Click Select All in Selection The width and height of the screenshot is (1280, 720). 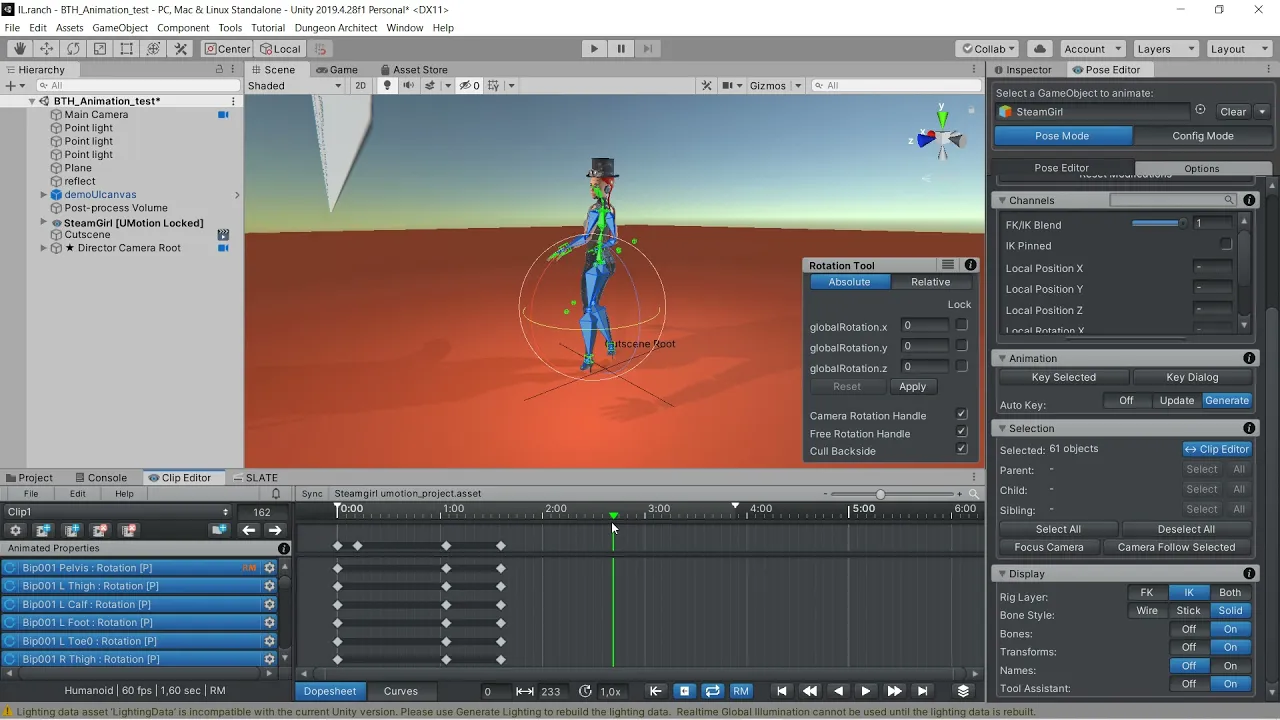click(x=1058, y=529)
